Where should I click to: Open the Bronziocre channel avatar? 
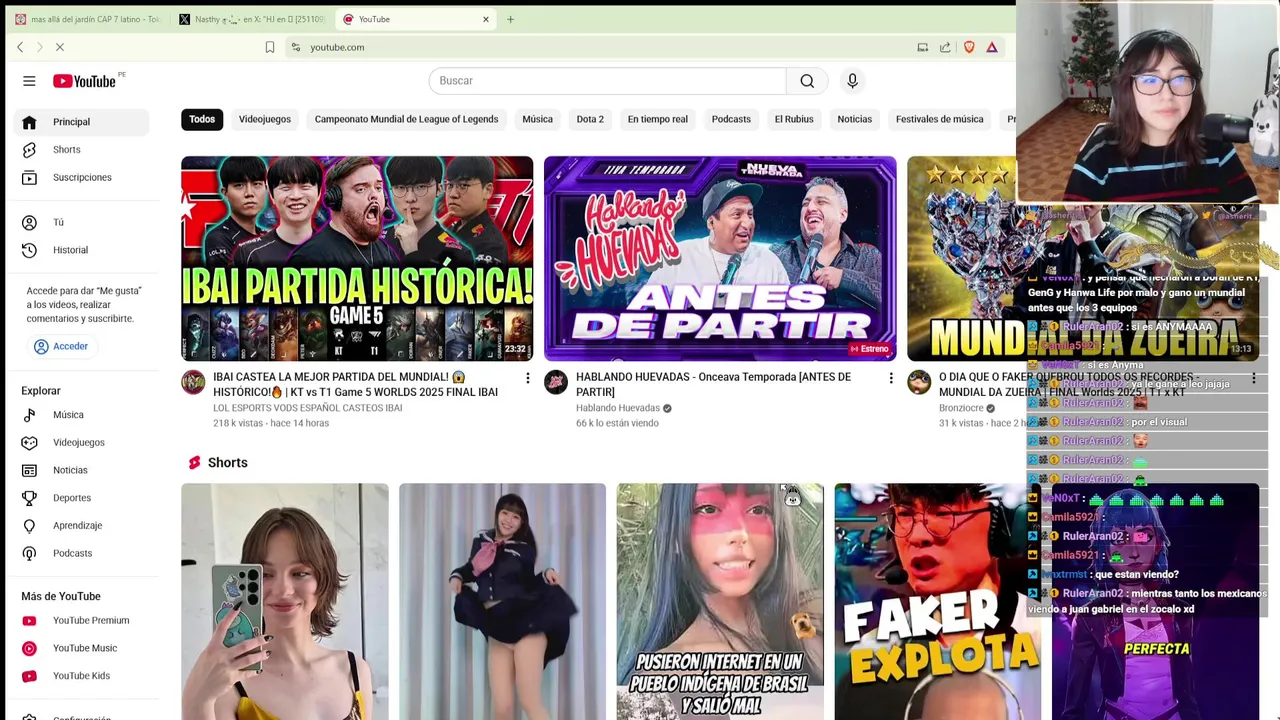919,382
